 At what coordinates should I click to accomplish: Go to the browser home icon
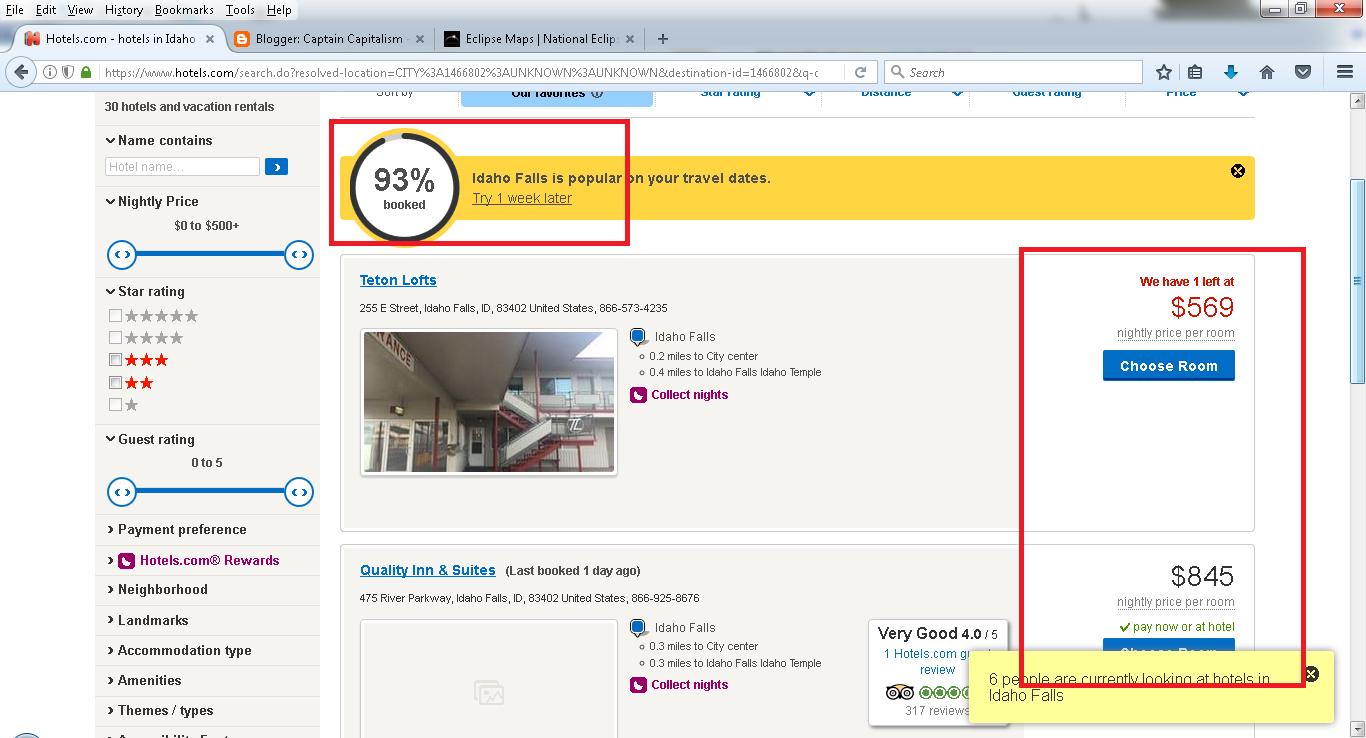pyautogui.click(x=1267, y=72)
